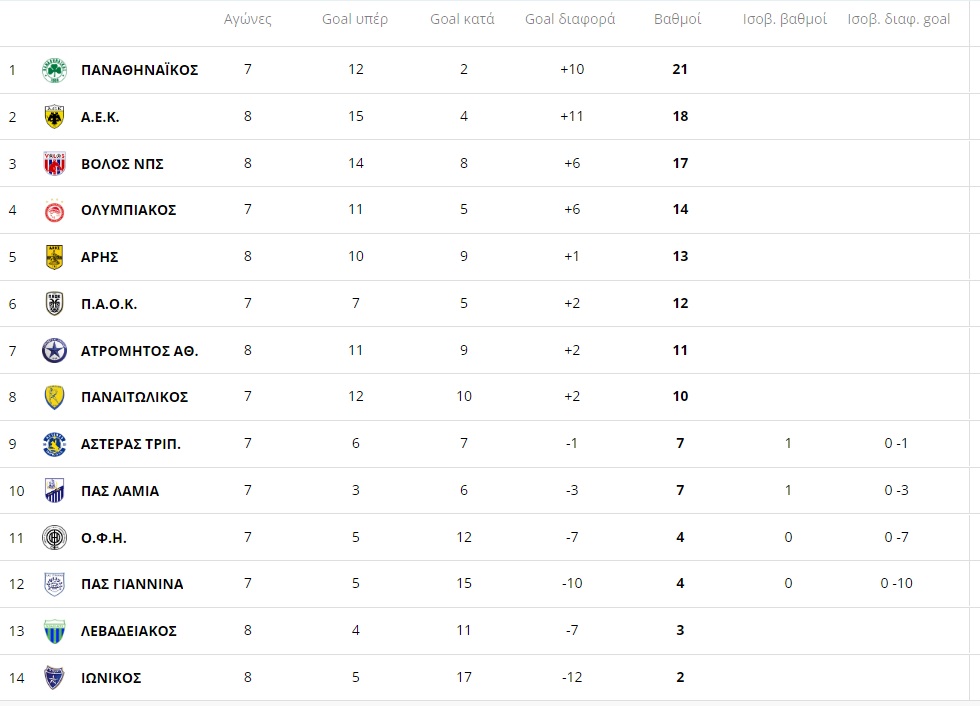Click the Α.Ε.Κ. yellow eagle crest

(x=54, y=117)
